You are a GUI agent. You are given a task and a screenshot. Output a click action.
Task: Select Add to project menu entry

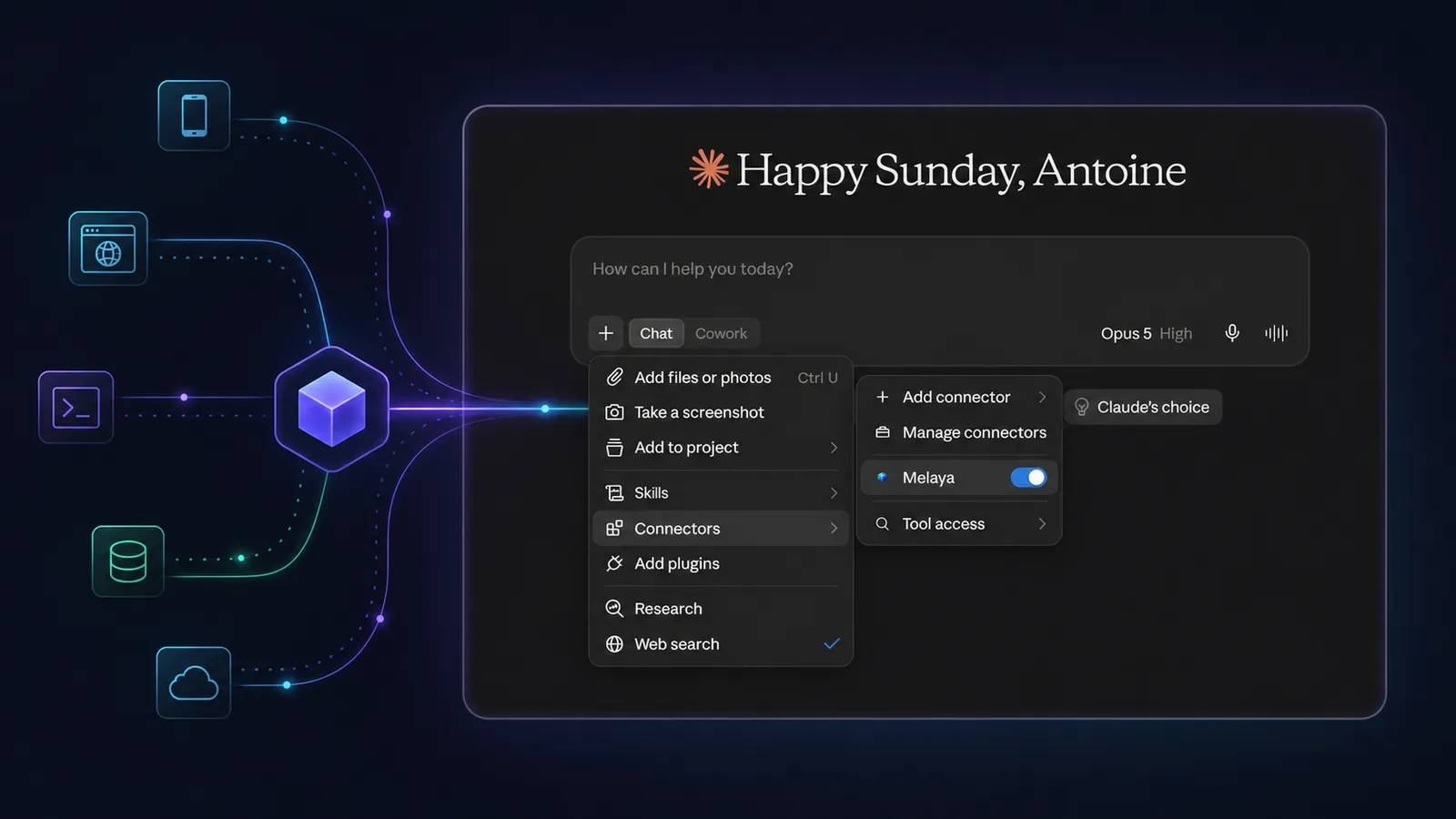click(722, 448)
